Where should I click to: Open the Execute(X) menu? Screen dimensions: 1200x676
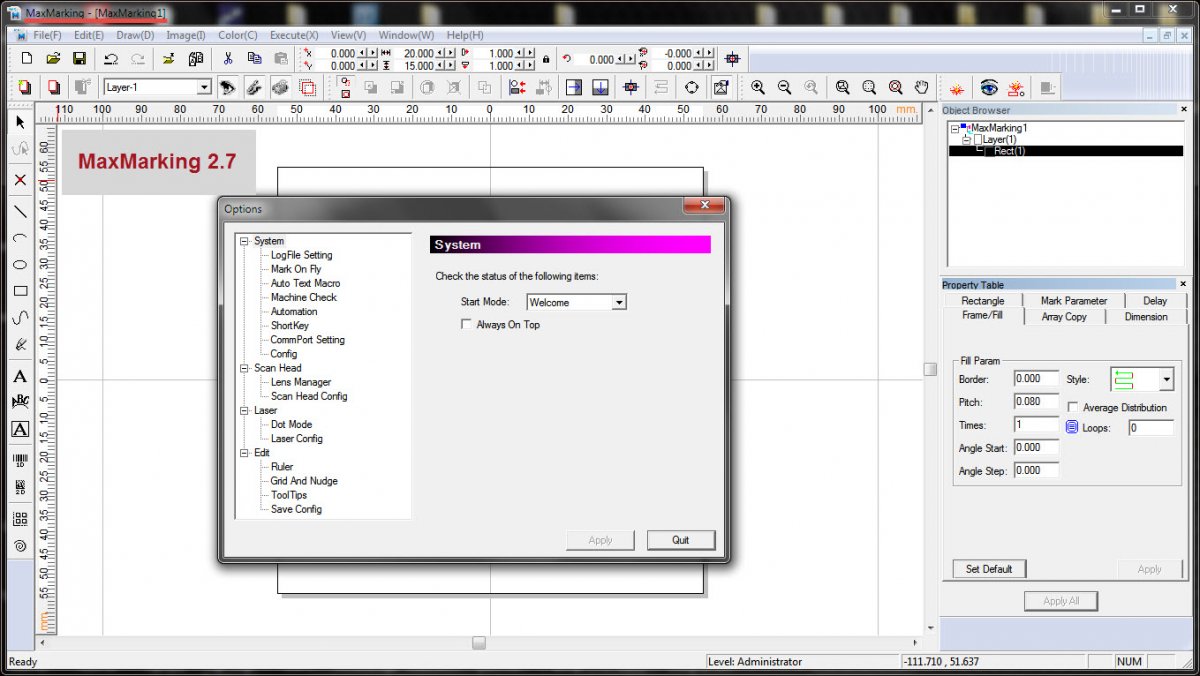pyautogui.click(x=294, y=35)
